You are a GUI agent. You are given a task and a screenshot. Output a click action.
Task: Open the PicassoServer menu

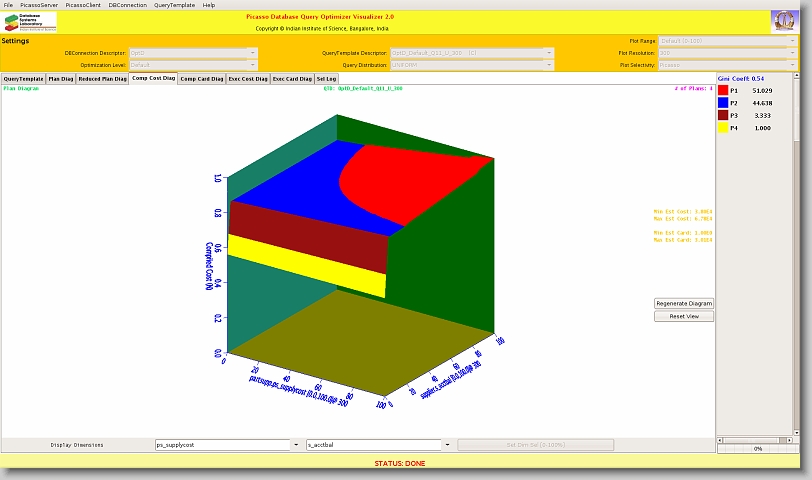[x=39, y=5]
